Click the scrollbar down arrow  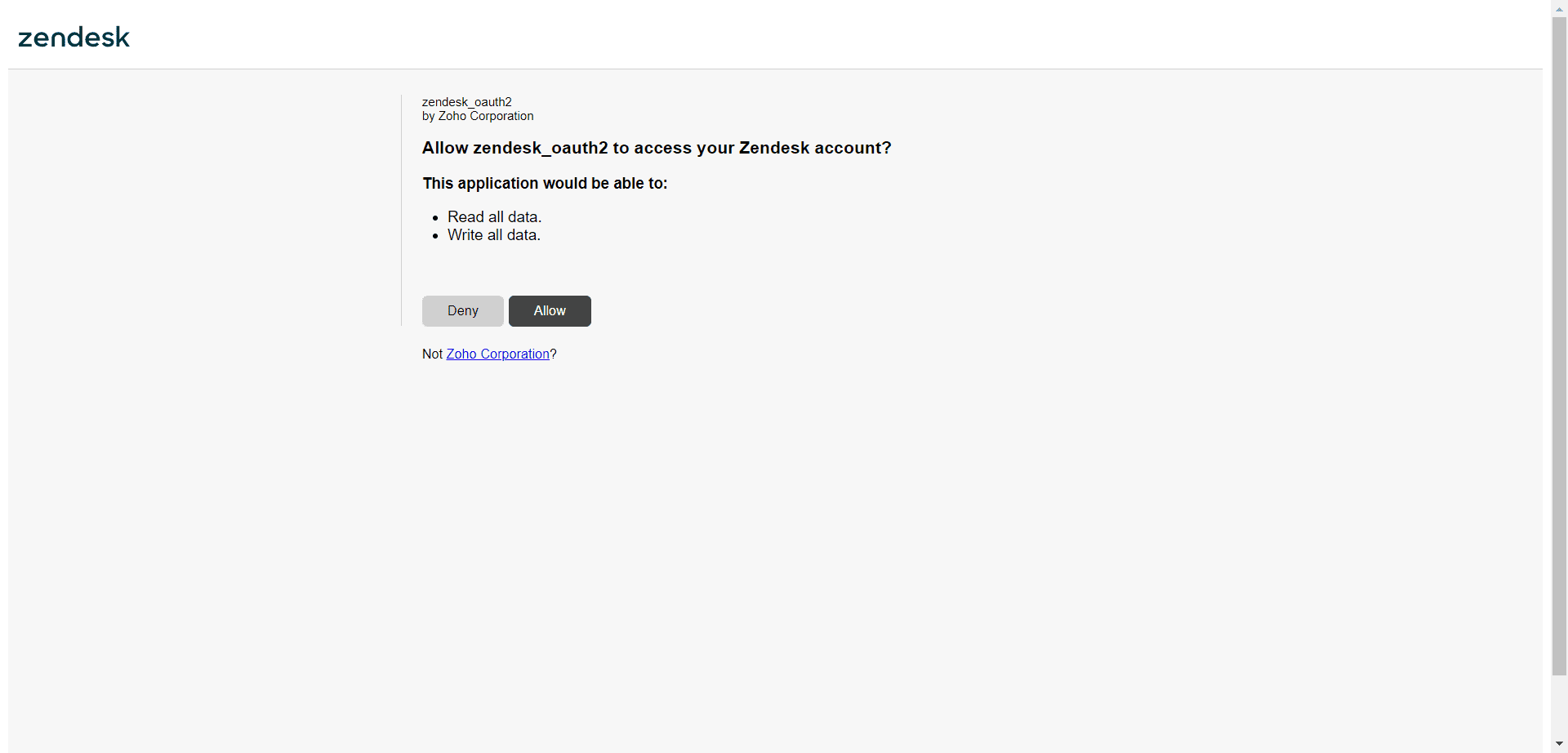pyautogui.click(x=1558, y=744)
